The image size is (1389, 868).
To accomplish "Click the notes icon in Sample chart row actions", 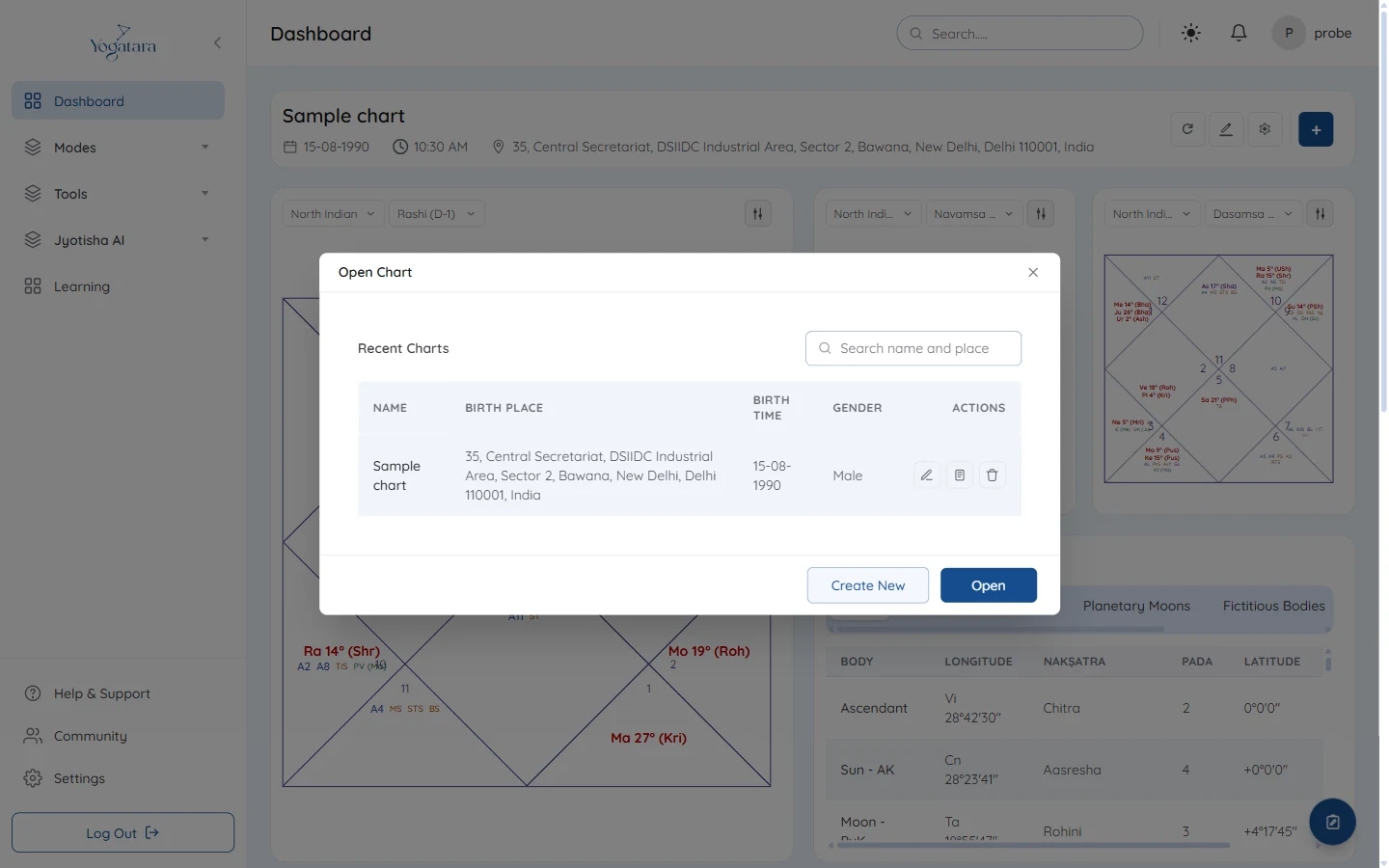I will coord(959,475).
